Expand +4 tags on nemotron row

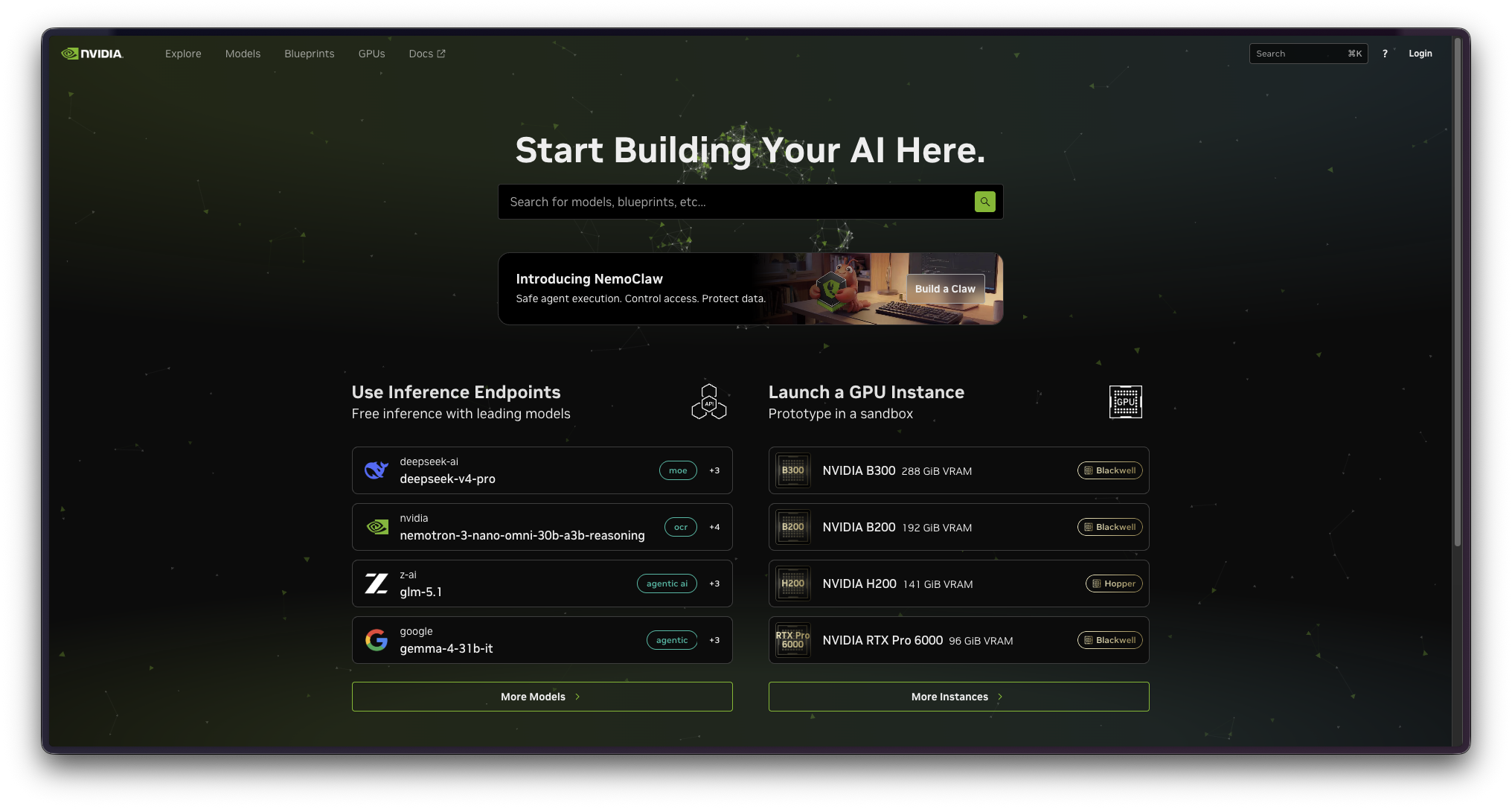[x=714, y=527]
